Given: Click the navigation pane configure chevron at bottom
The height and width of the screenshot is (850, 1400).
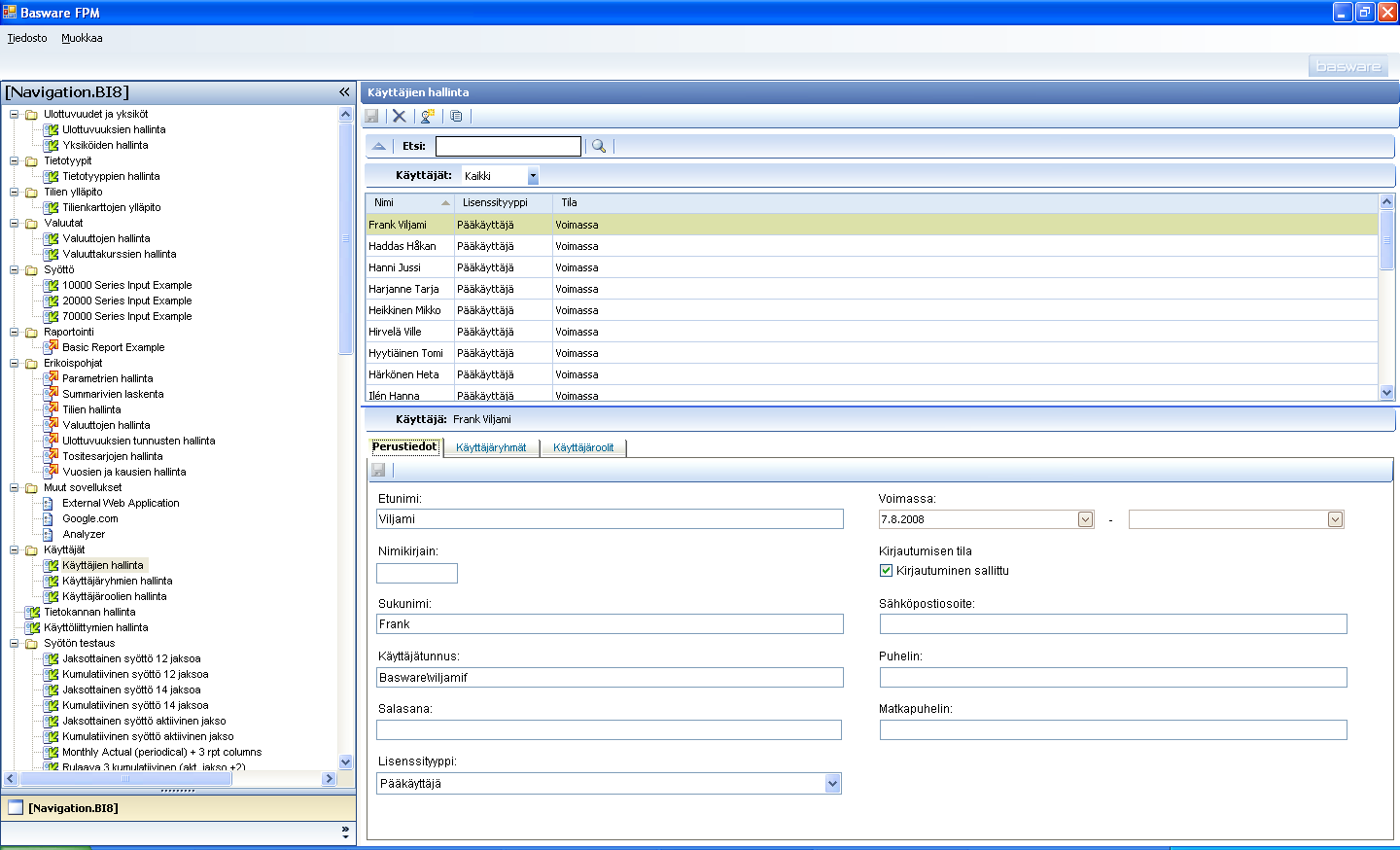Looking at the screenshot, I should (x=345, y=832).
